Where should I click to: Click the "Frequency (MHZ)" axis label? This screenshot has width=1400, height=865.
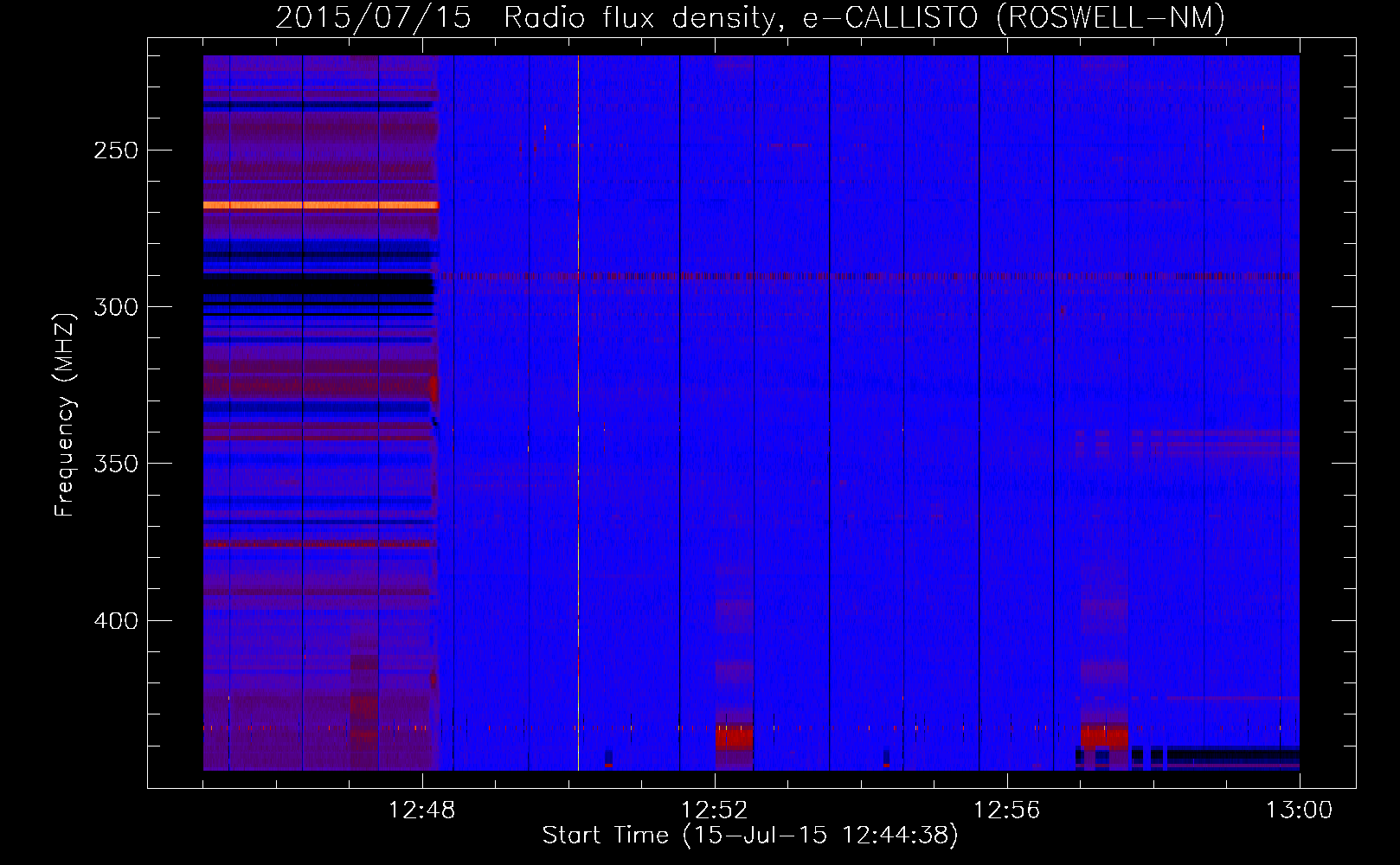pos(65,414)
